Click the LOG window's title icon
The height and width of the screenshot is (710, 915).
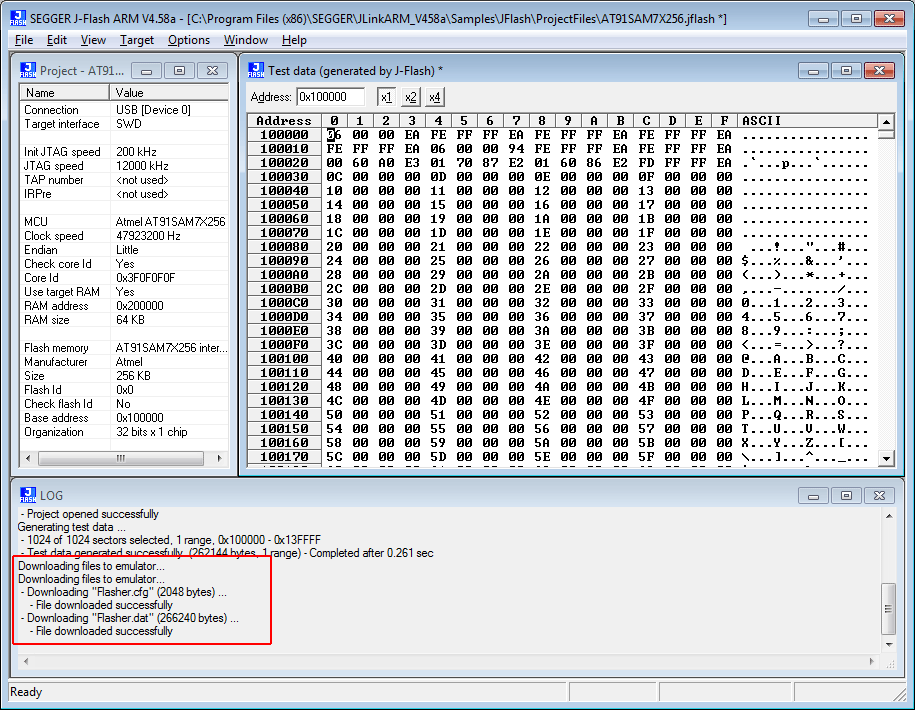(29, 495)
